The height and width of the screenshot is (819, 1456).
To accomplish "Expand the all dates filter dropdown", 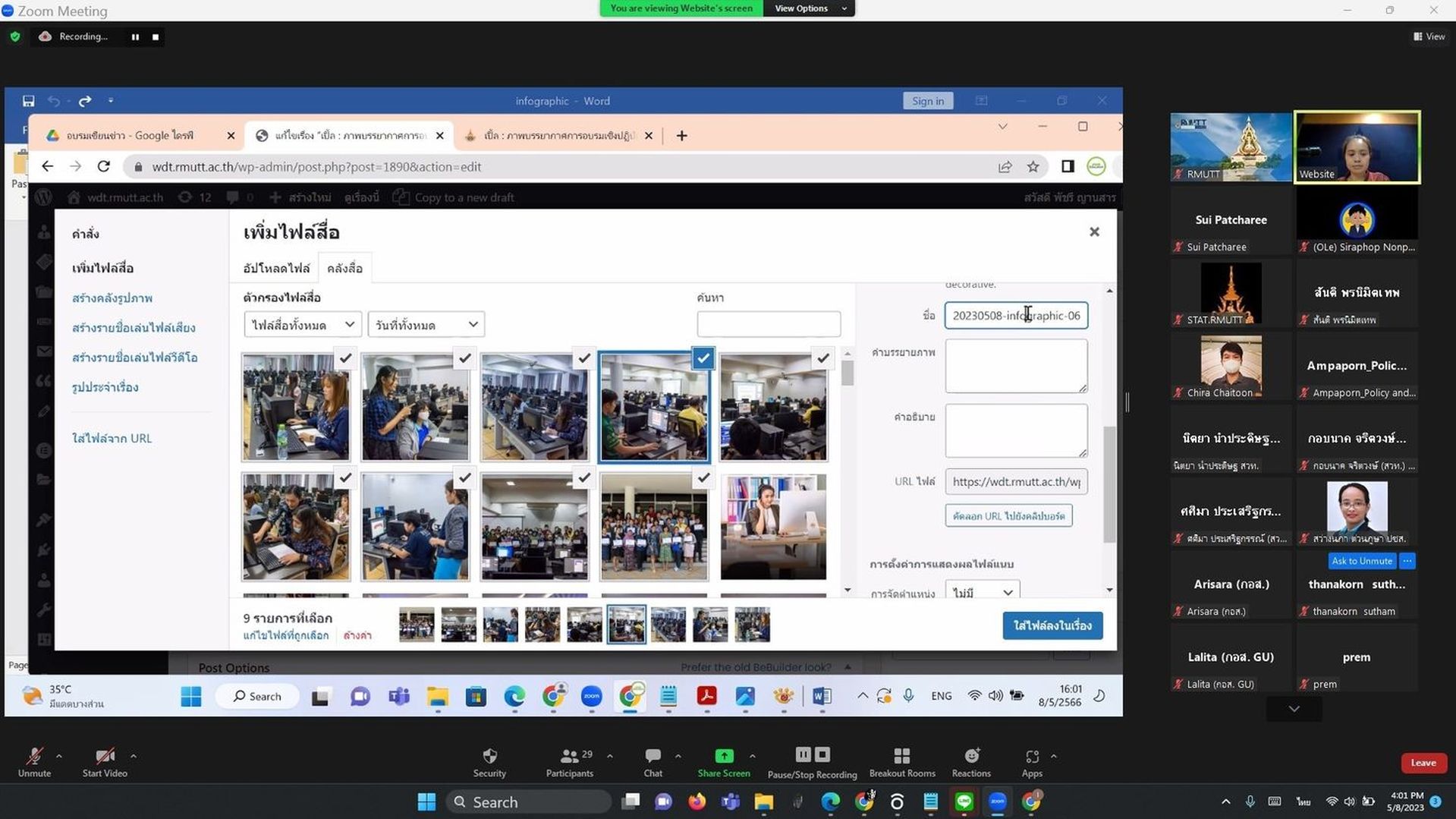I will 426,325.
